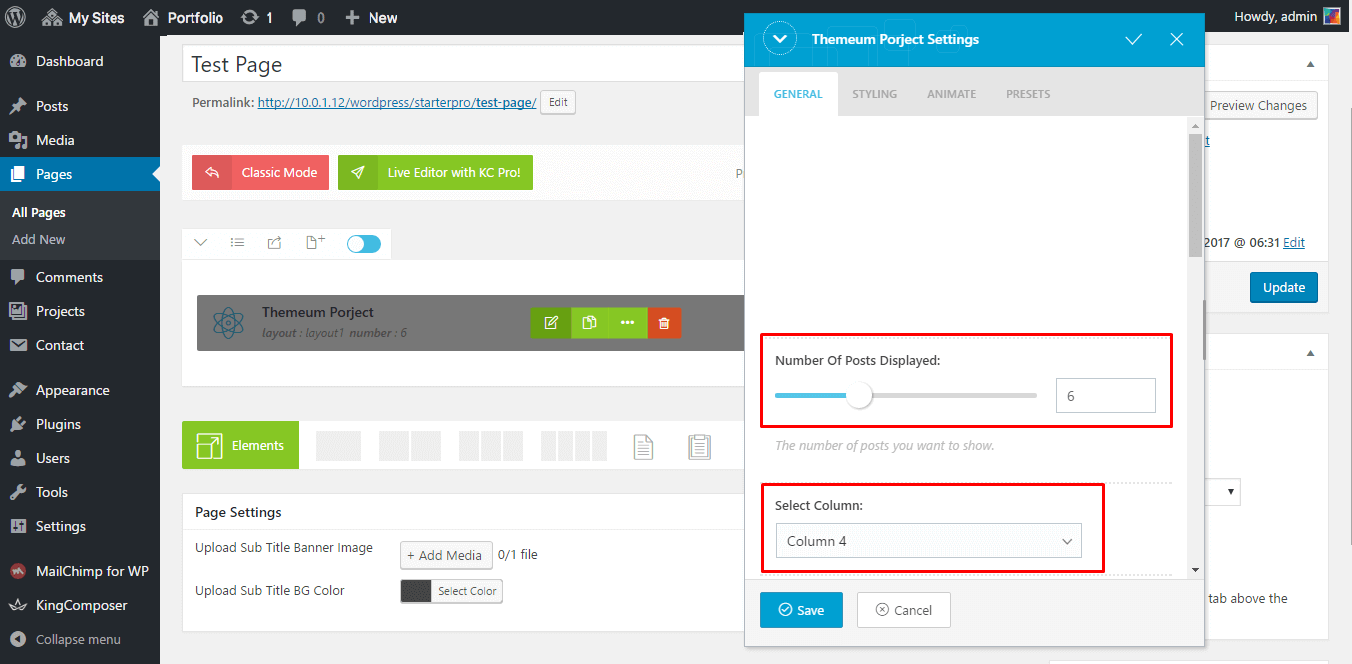The height and width of the screenshot is (664, 1352).
Task: Click the number of posts input field
Action: click(x=1106, y=396)
